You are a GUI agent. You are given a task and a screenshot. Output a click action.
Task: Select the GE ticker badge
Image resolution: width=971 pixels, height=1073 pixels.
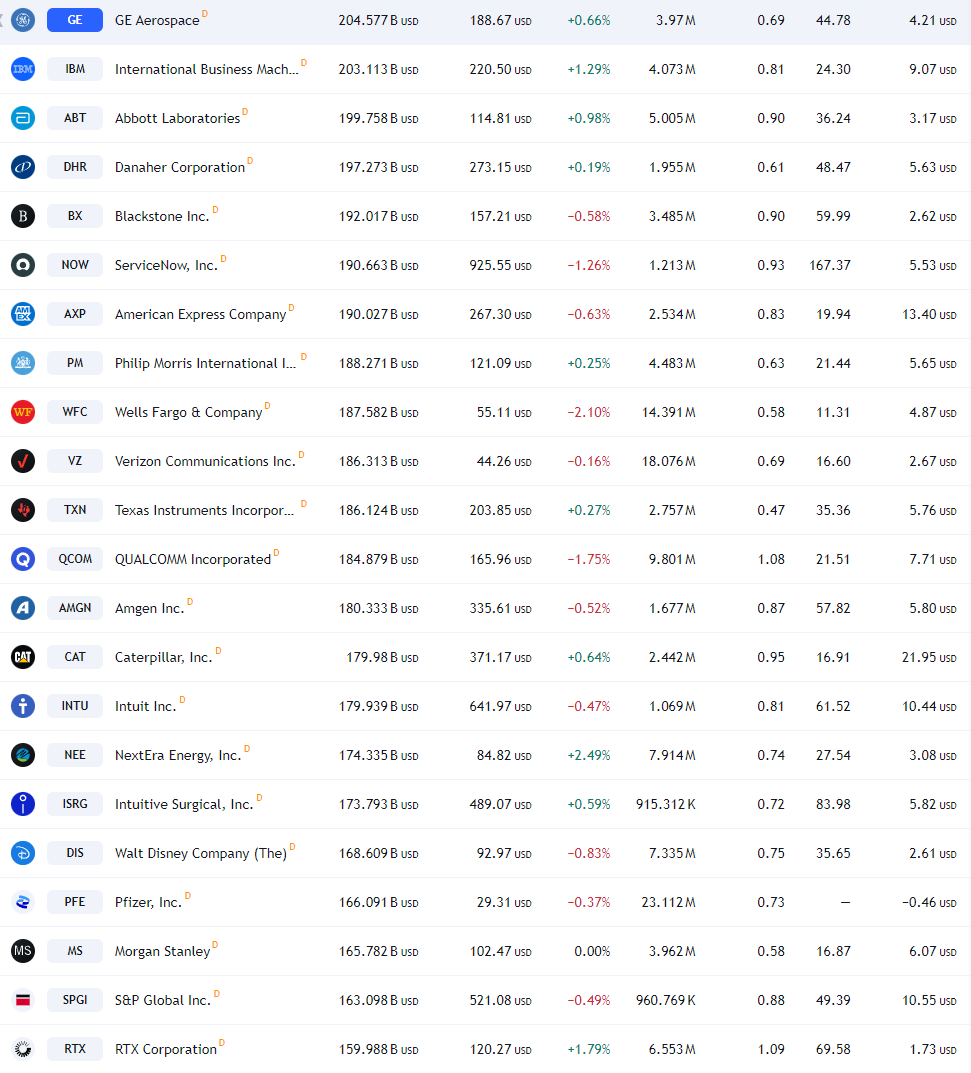[75, 20]
